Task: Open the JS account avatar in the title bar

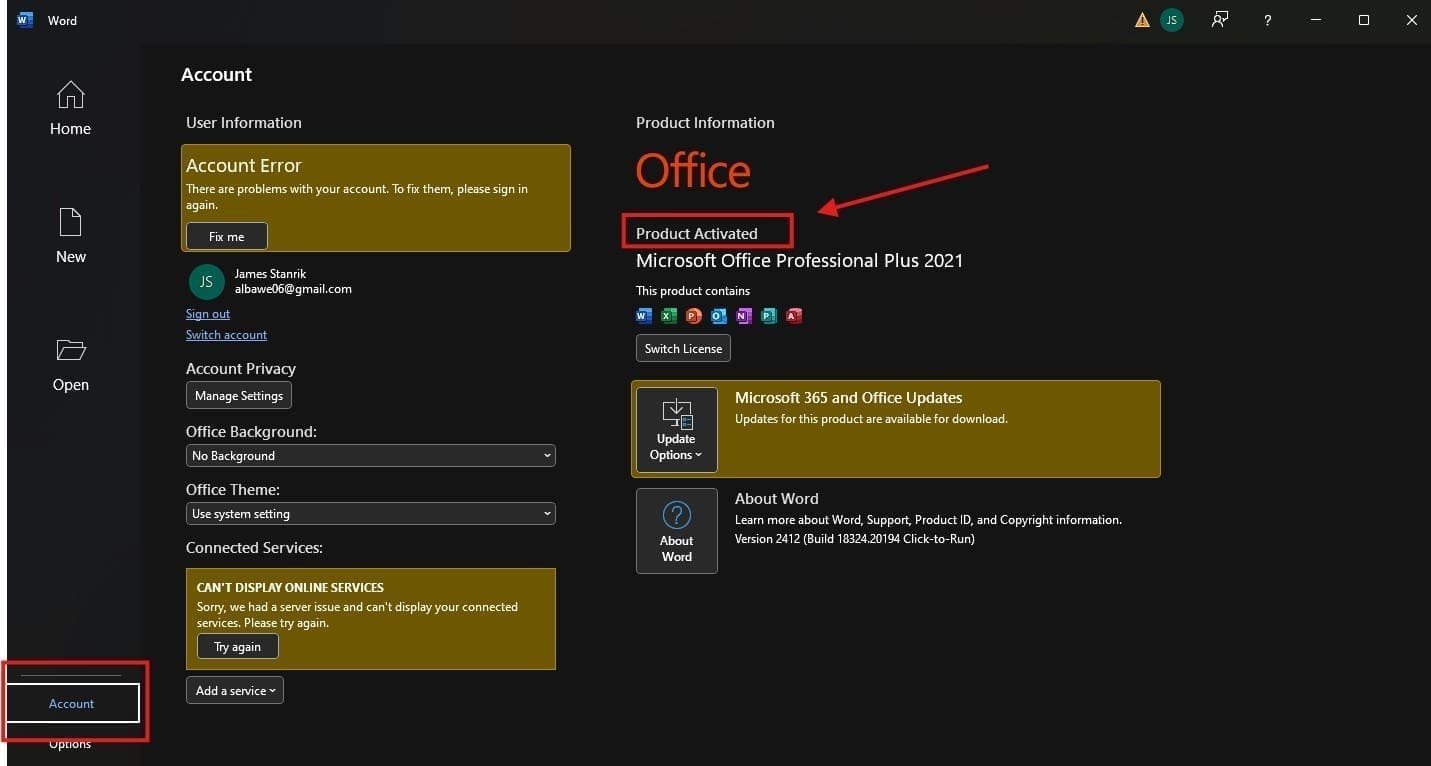Action: (x=1171, y=20)
